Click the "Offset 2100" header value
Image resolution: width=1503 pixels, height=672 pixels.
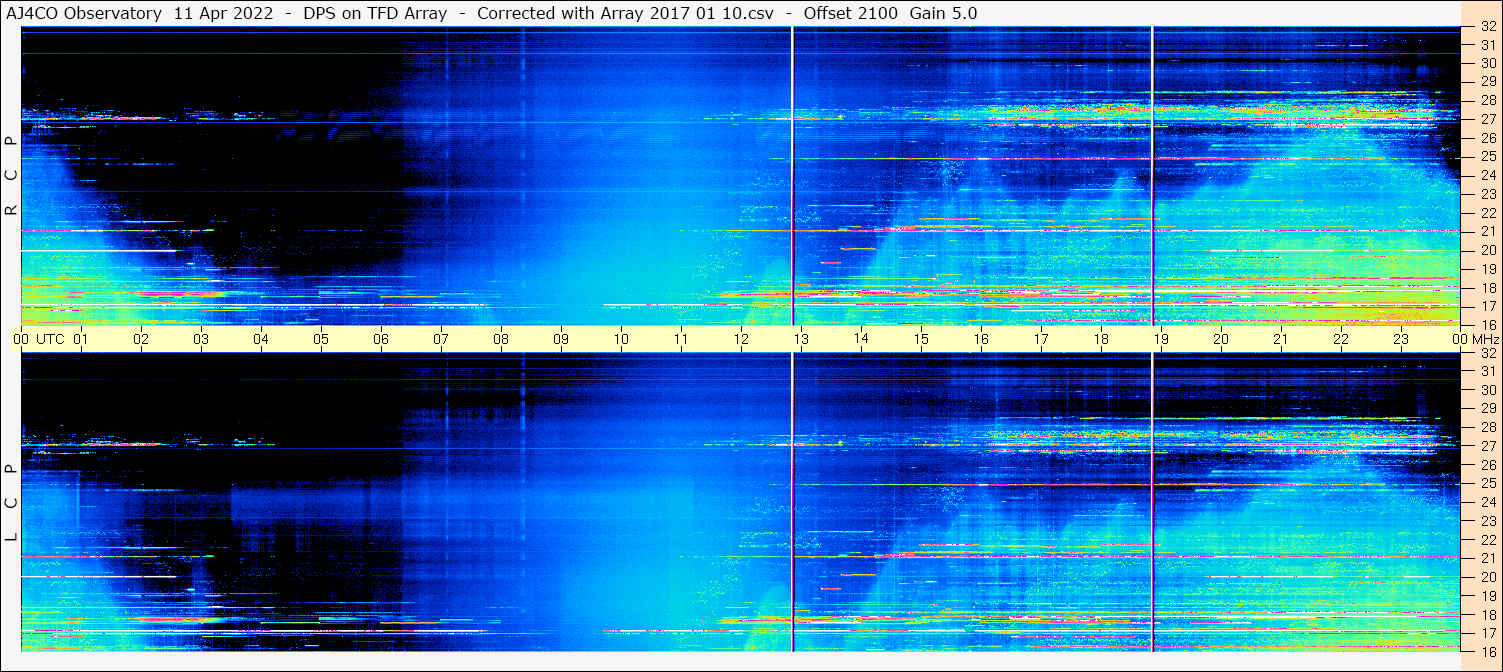[x=851, y=14]
